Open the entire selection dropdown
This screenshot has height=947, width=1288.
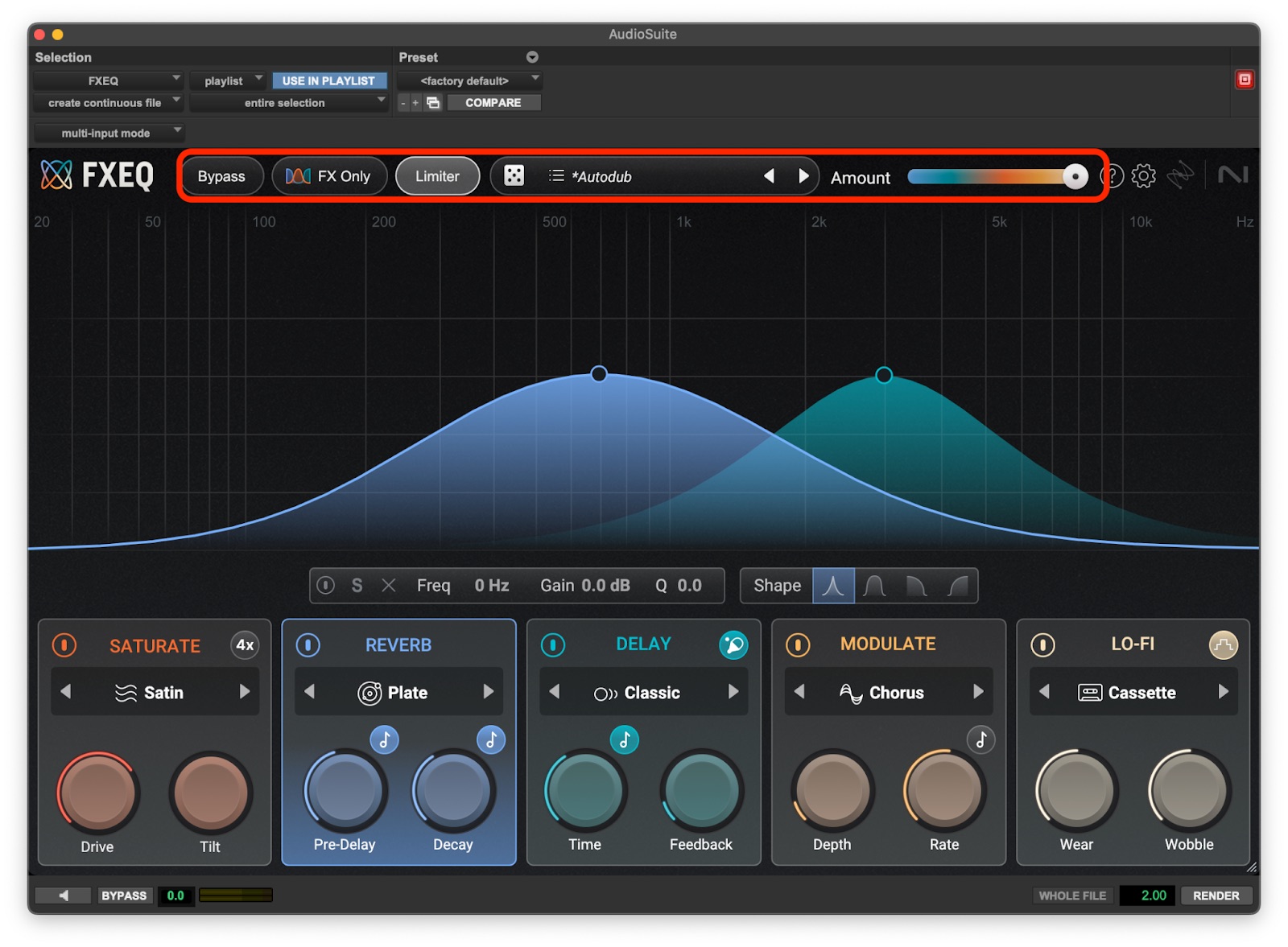tap(287, 103)
